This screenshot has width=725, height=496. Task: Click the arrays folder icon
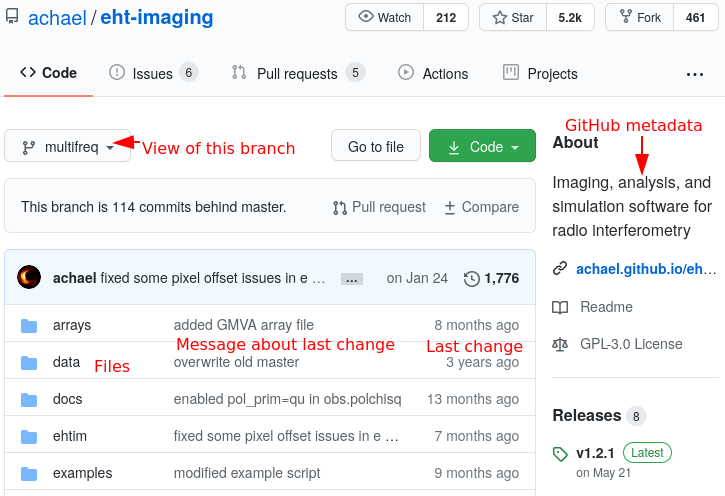click(29, 325)
